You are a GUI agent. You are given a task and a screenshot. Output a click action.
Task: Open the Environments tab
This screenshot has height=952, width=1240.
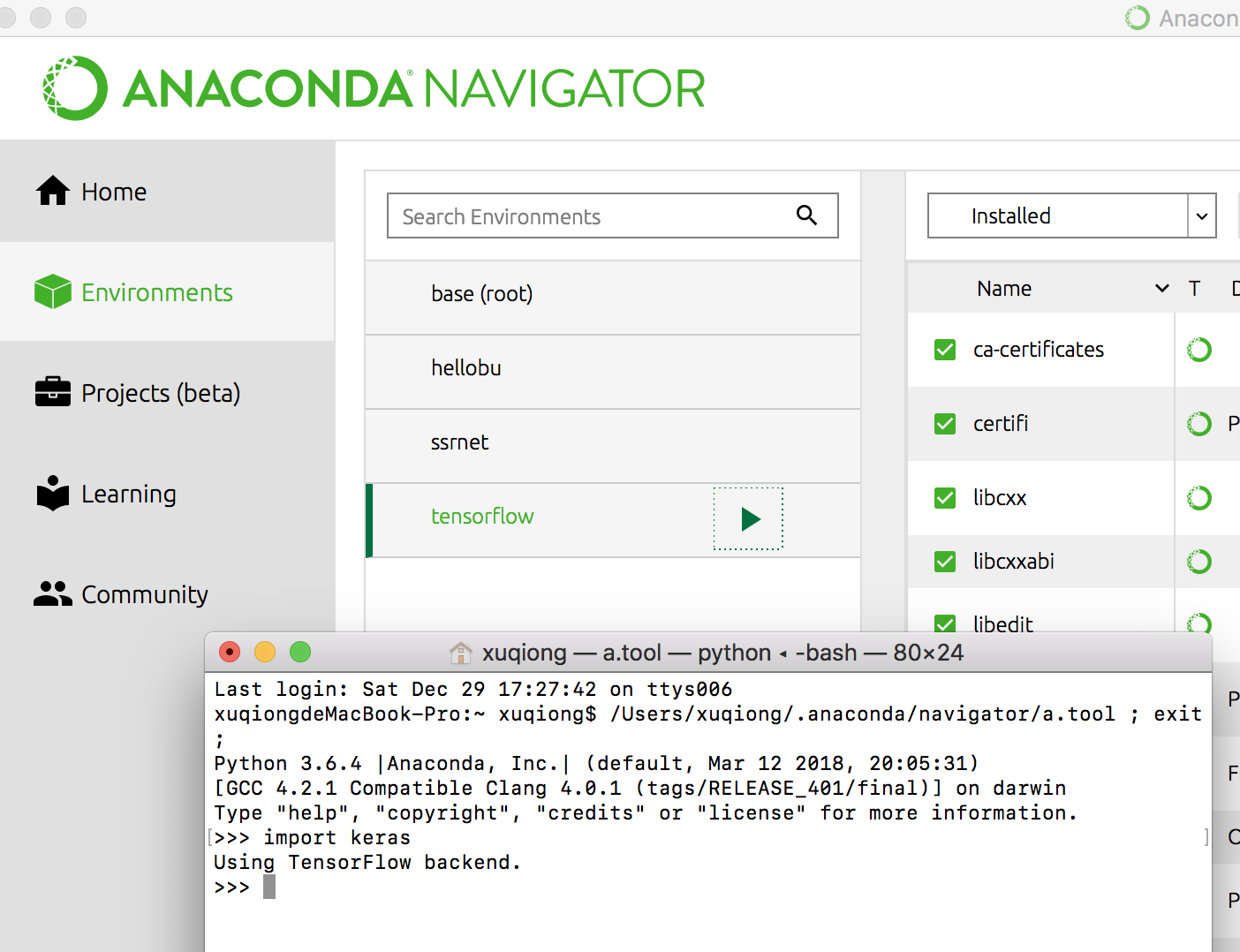click(x=167, y=291)
